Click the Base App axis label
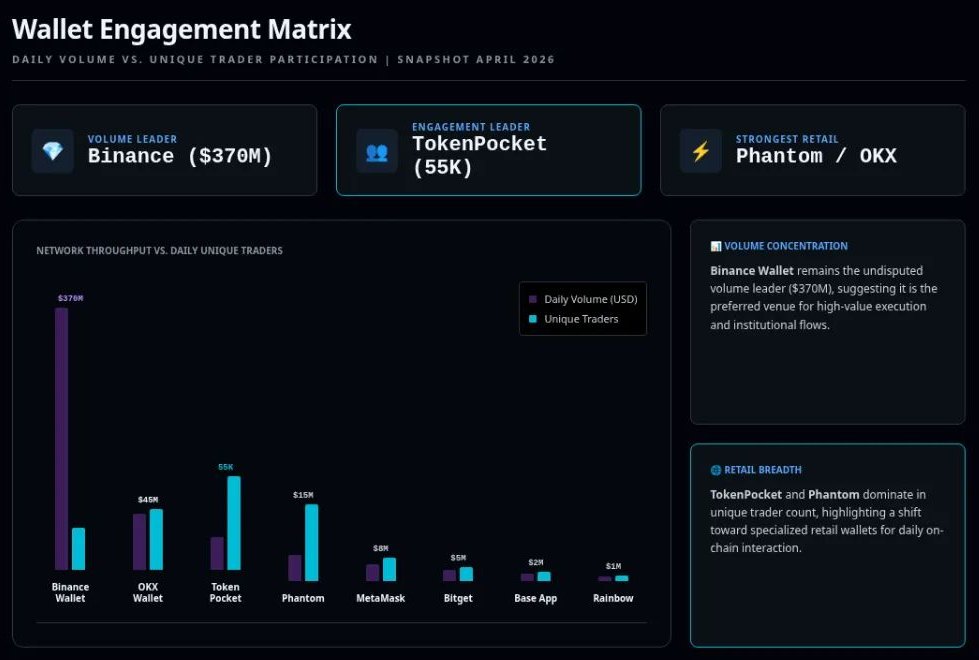Viewport: 979px width, 660px height. pyautogui.click(x=536, y=598)
